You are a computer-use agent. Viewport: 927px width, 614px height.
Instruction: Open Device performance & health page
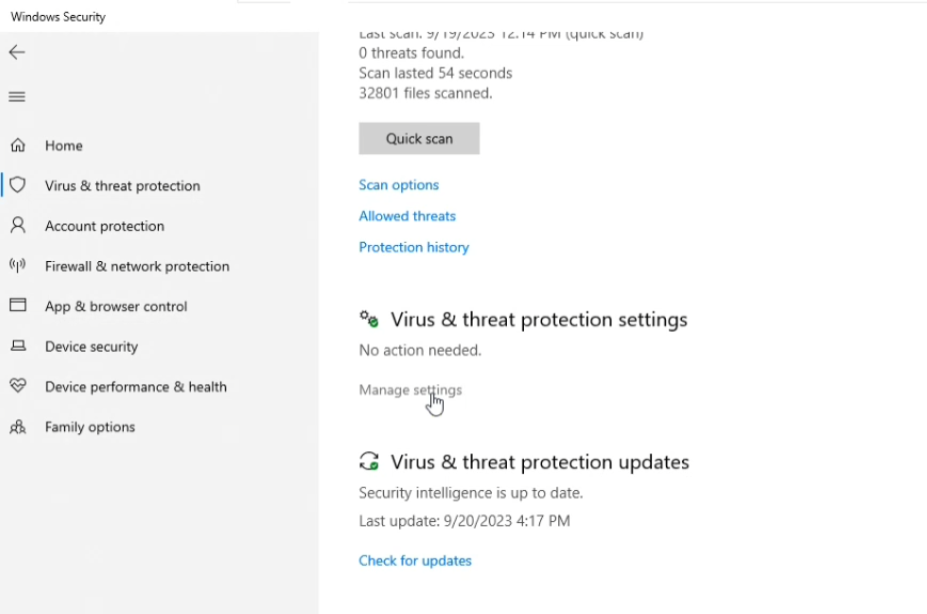136,386
